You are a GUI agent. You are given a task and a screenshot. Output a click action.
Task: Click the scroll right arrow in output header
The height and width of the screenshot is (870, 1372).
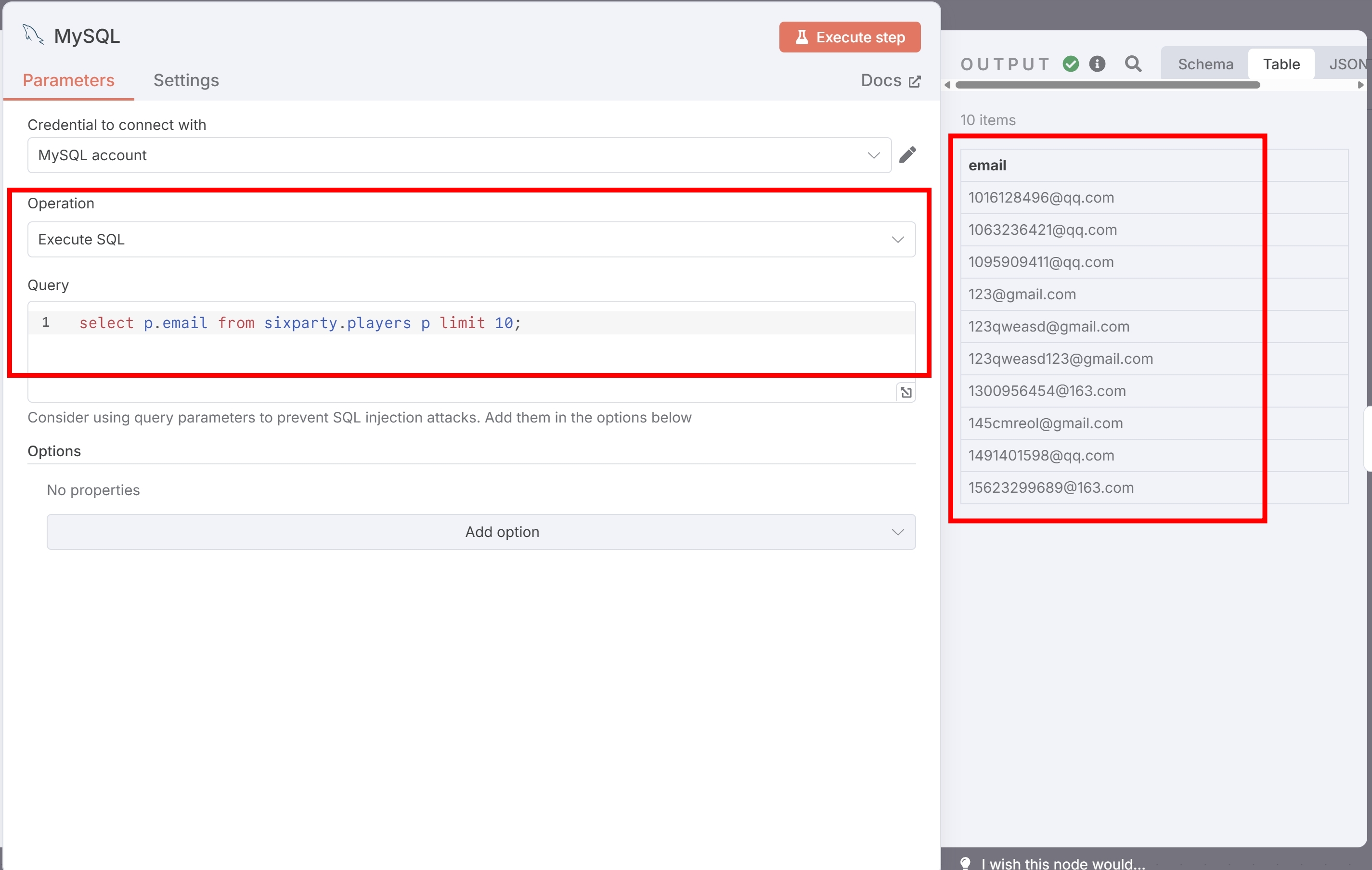(1361, 85)
